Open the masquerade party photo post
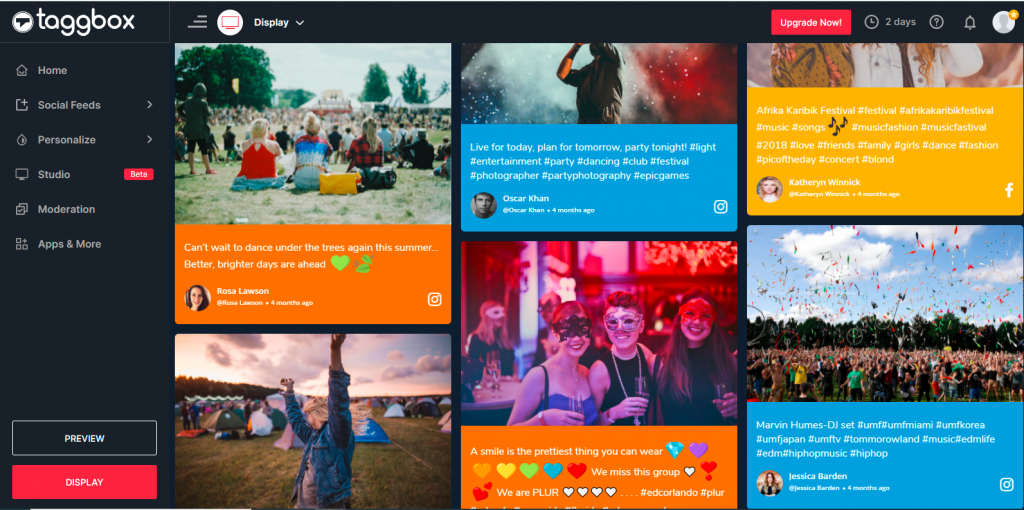Viewport: 1024px width, 510px height. click(x=598, y=333)
